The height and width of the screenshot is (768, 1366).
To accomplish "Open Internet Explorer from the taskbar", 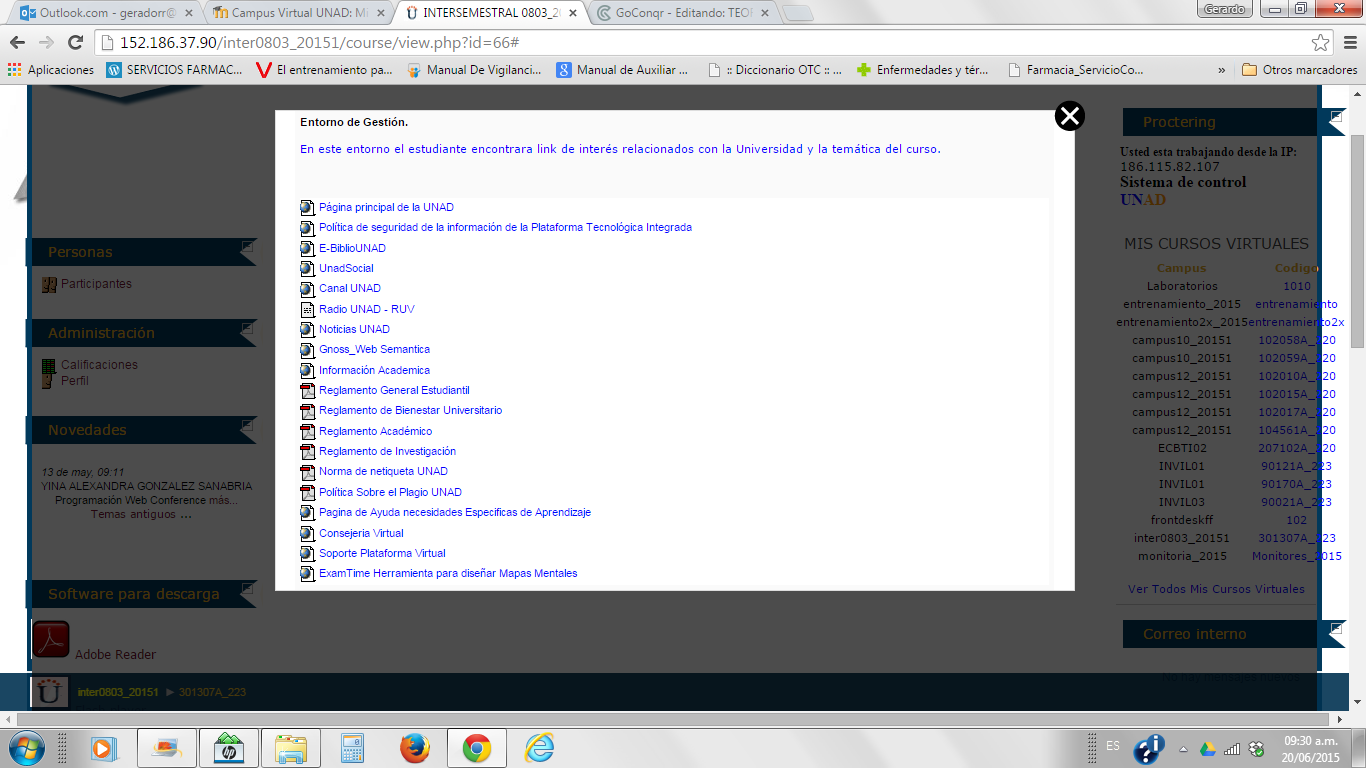I will (x=539, y=748).
